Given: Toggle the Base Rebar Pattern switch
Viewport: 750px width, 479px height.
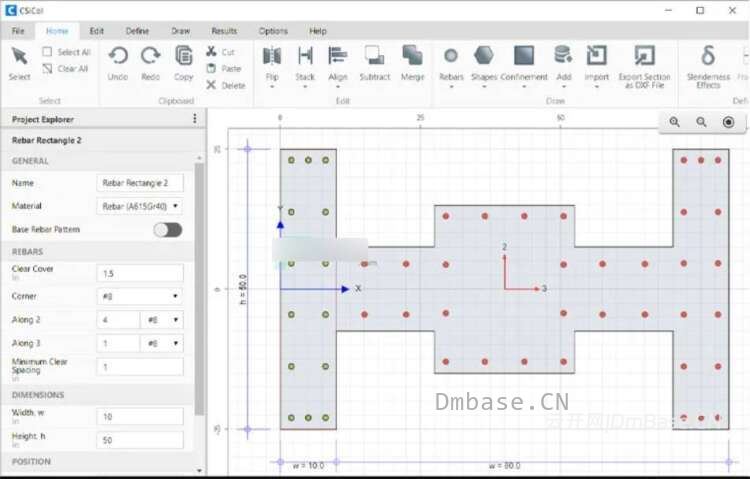Looking at the screenshot, I should pyautogui.click(x=168, y=230).
